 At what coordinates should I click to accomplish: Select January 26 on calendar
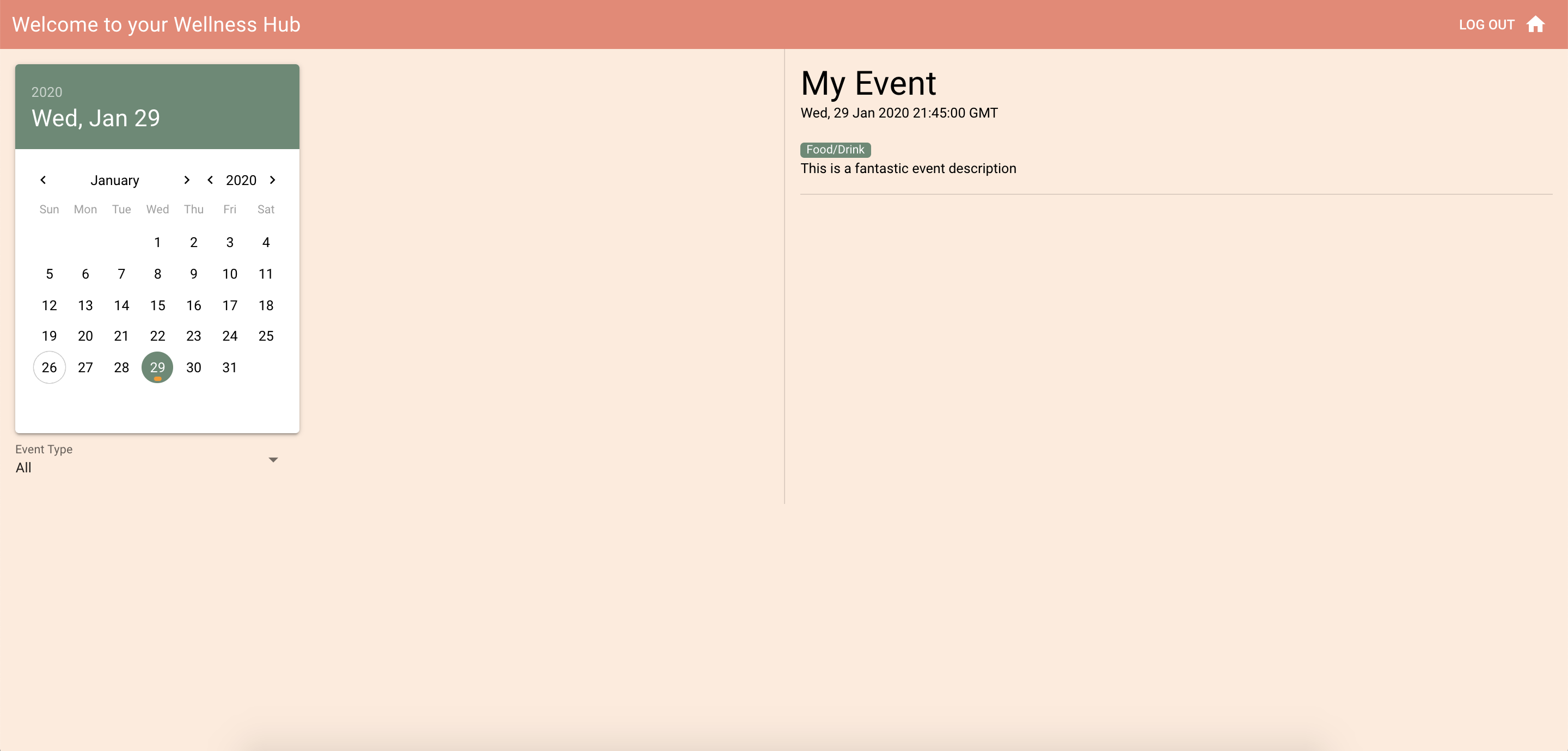click(50, 367)
